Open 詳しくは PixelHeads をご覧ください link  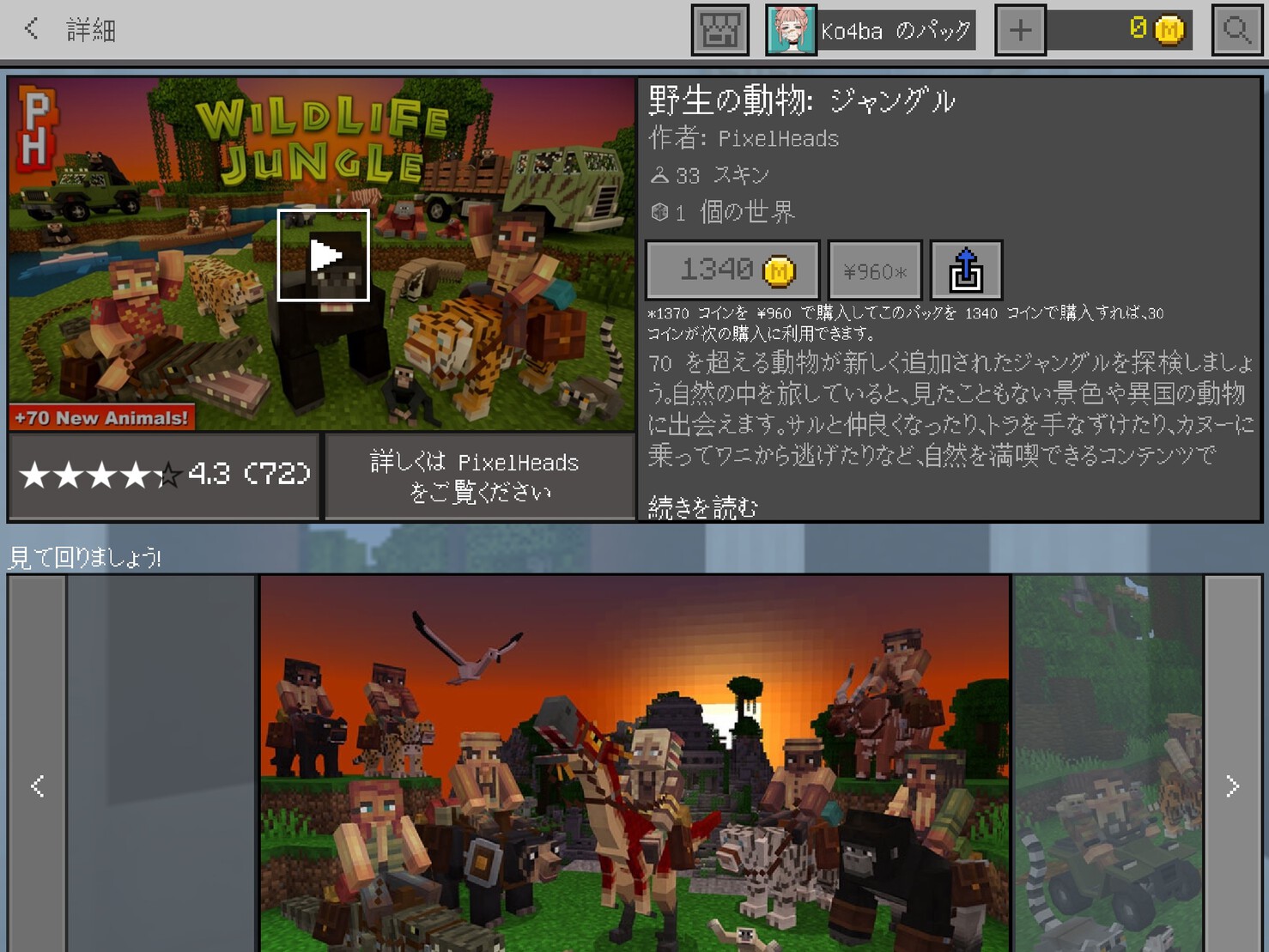pos(480,476)
